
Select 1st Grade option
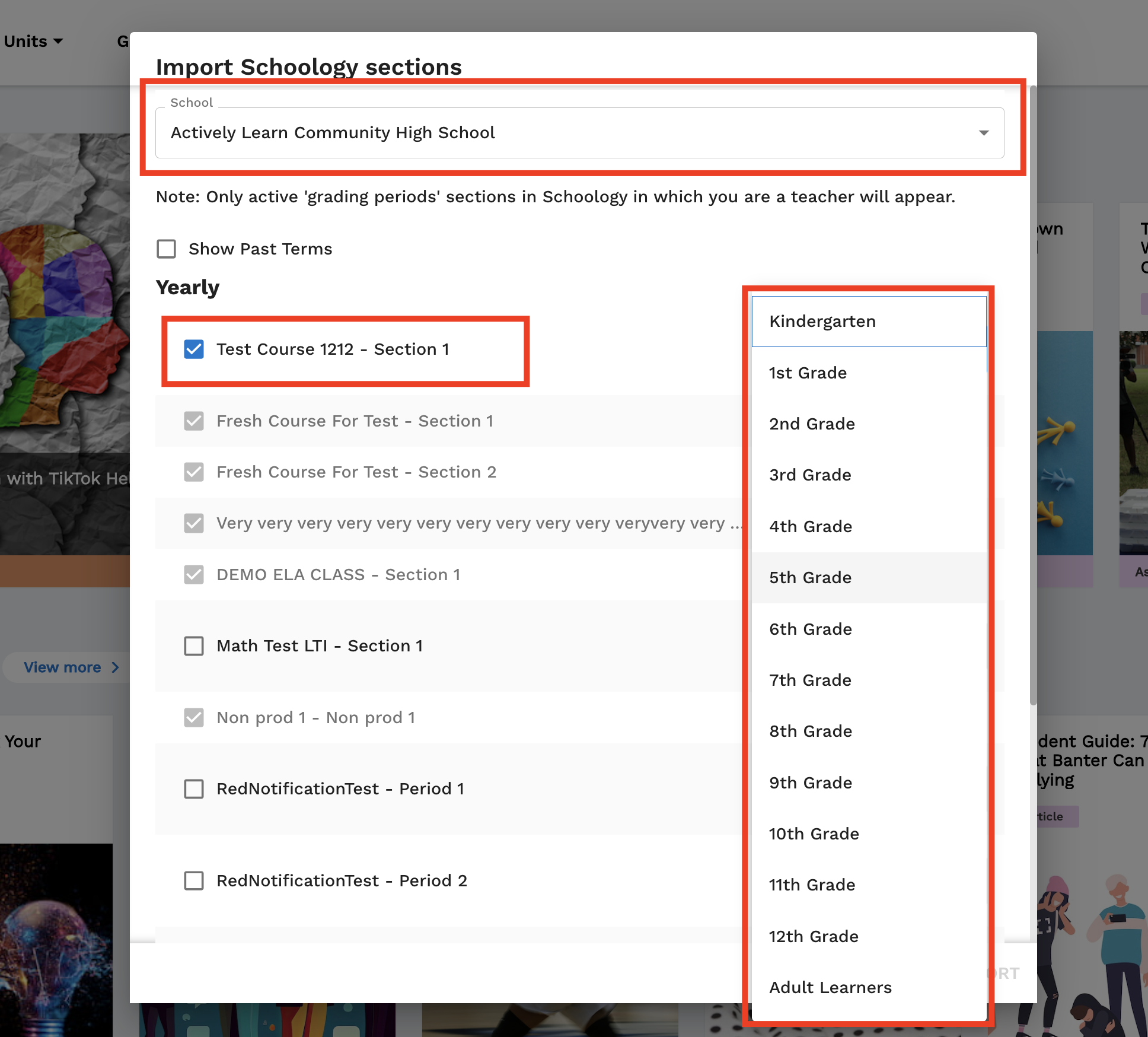(x=869, y=373)
